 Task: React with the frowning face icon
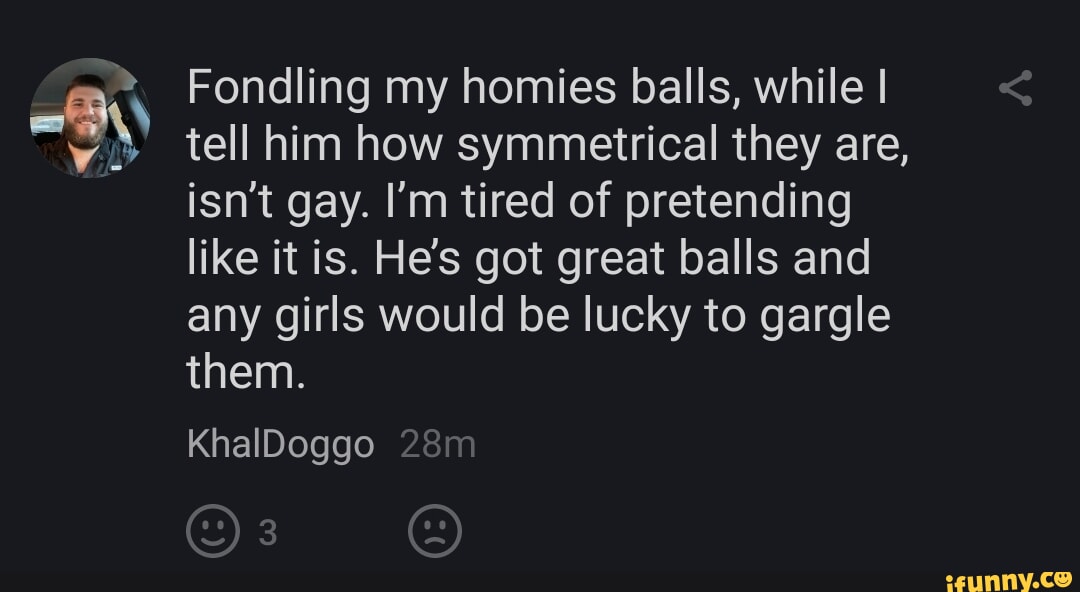[435, 532]
